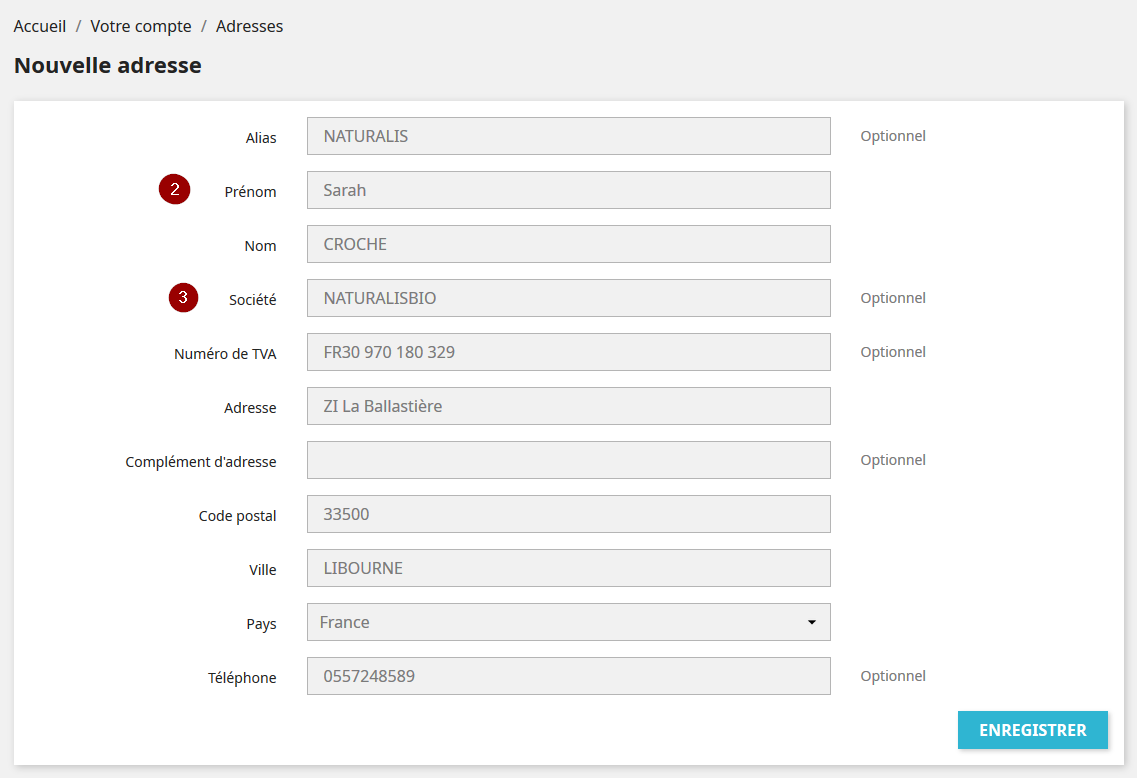Click the Prénom field label
This screenshot has height=778, width=1137.
pyautogui.click(x=250, y=192)
